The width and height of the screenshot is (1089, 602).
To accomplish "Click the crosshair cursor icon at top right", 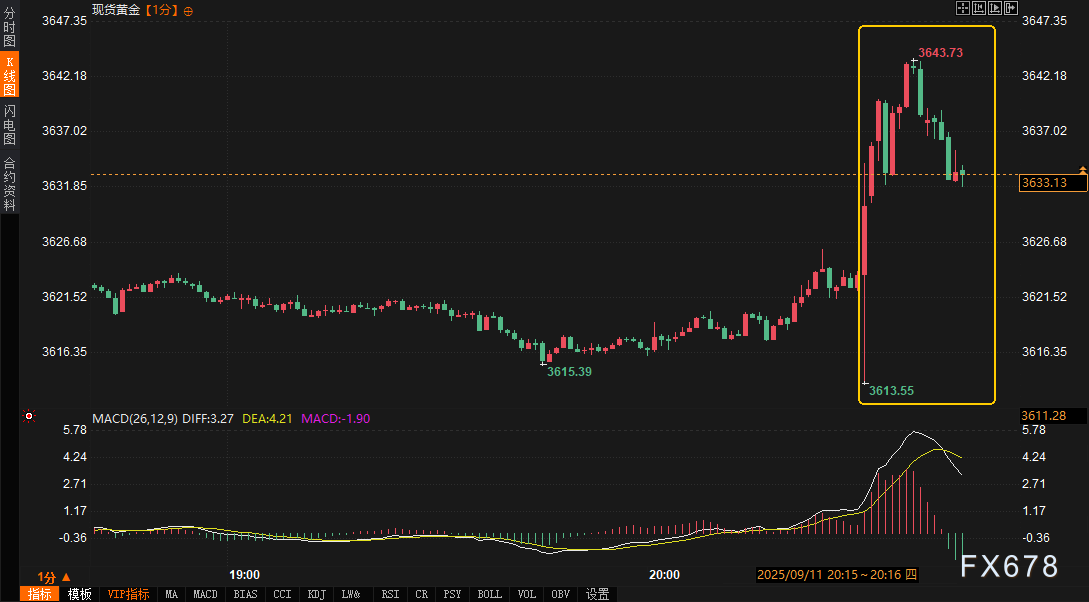I will coord(963,8).
